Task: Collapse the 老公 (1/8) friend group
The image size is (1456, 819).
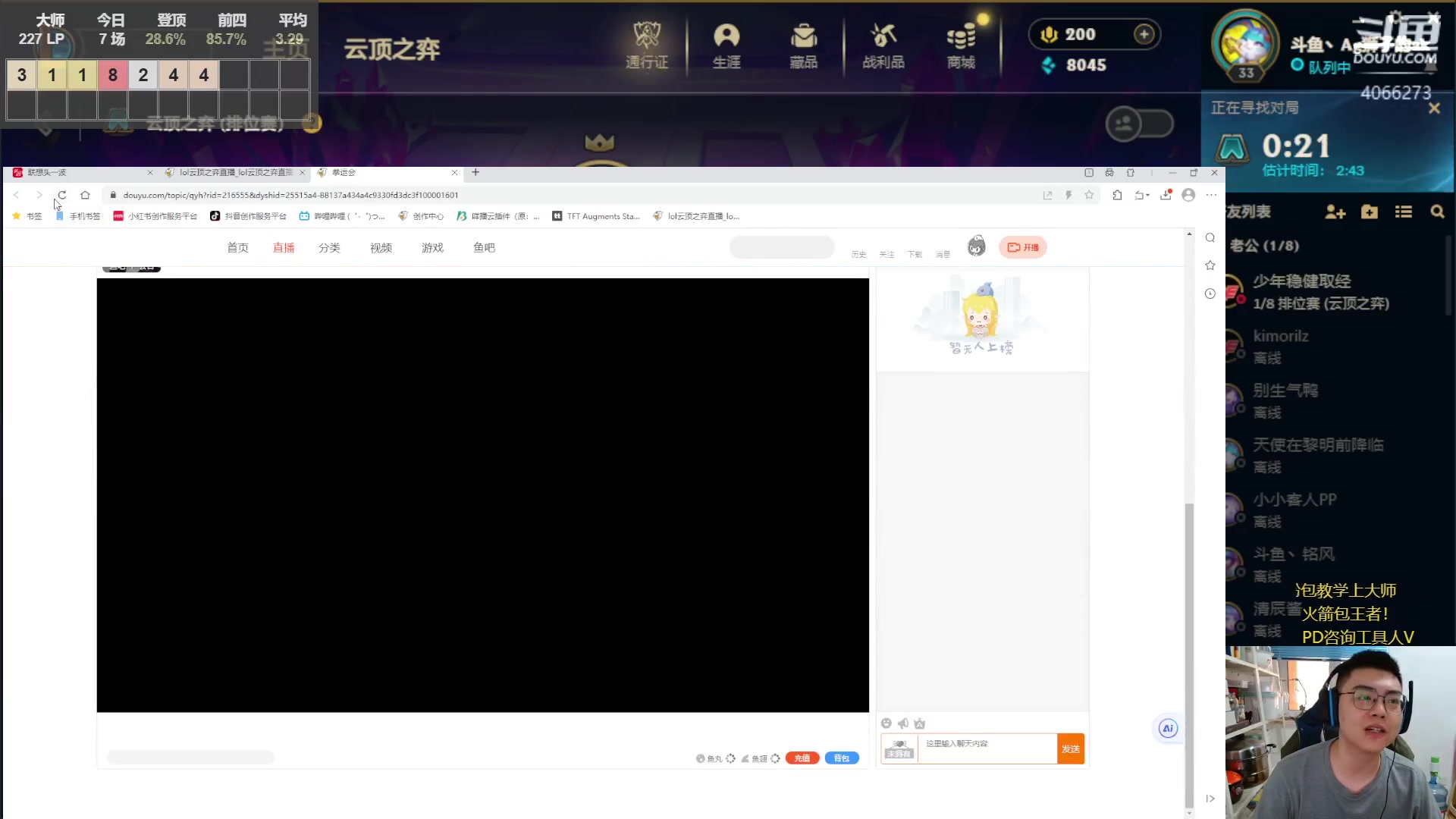Action: pyautogui.click(x=1264, y=246)
